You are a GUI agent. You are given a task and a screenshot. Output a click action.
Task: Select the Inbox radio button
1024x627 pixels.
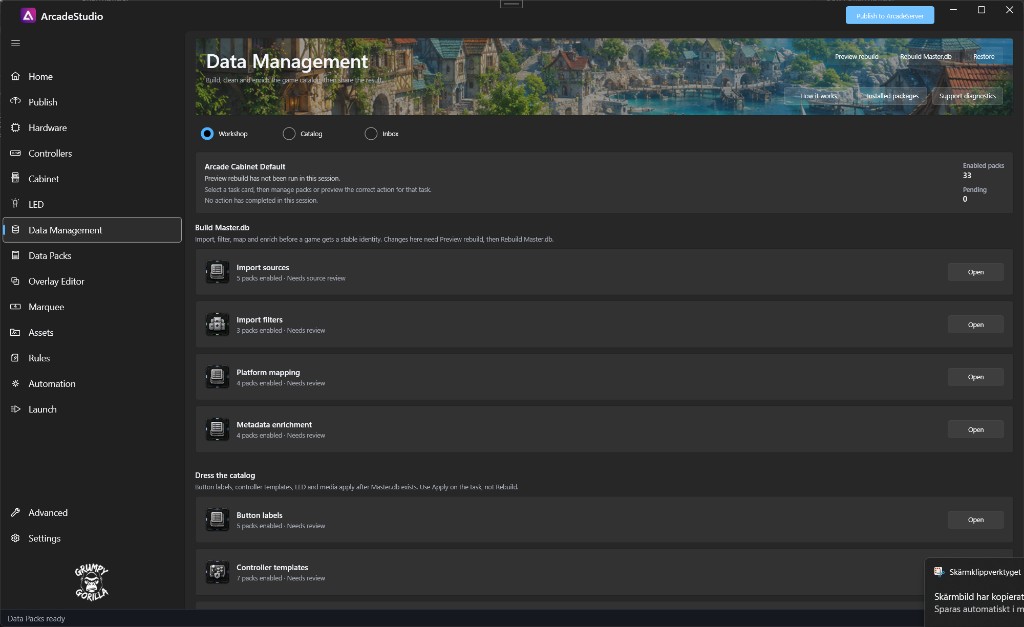click(x=371, y=133)
